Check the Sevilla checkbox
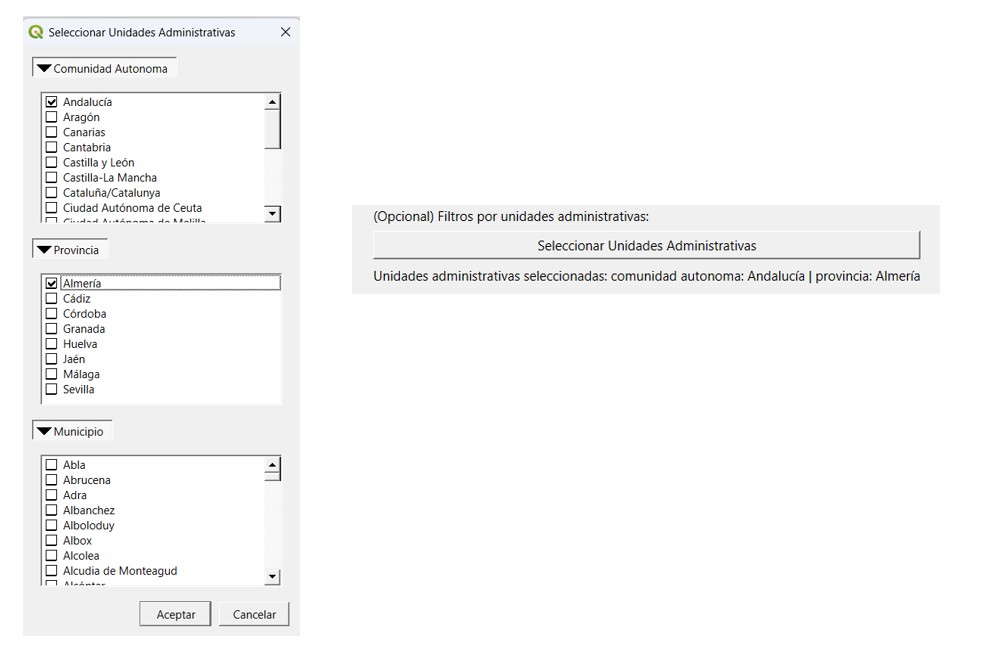 pos(52,389)
